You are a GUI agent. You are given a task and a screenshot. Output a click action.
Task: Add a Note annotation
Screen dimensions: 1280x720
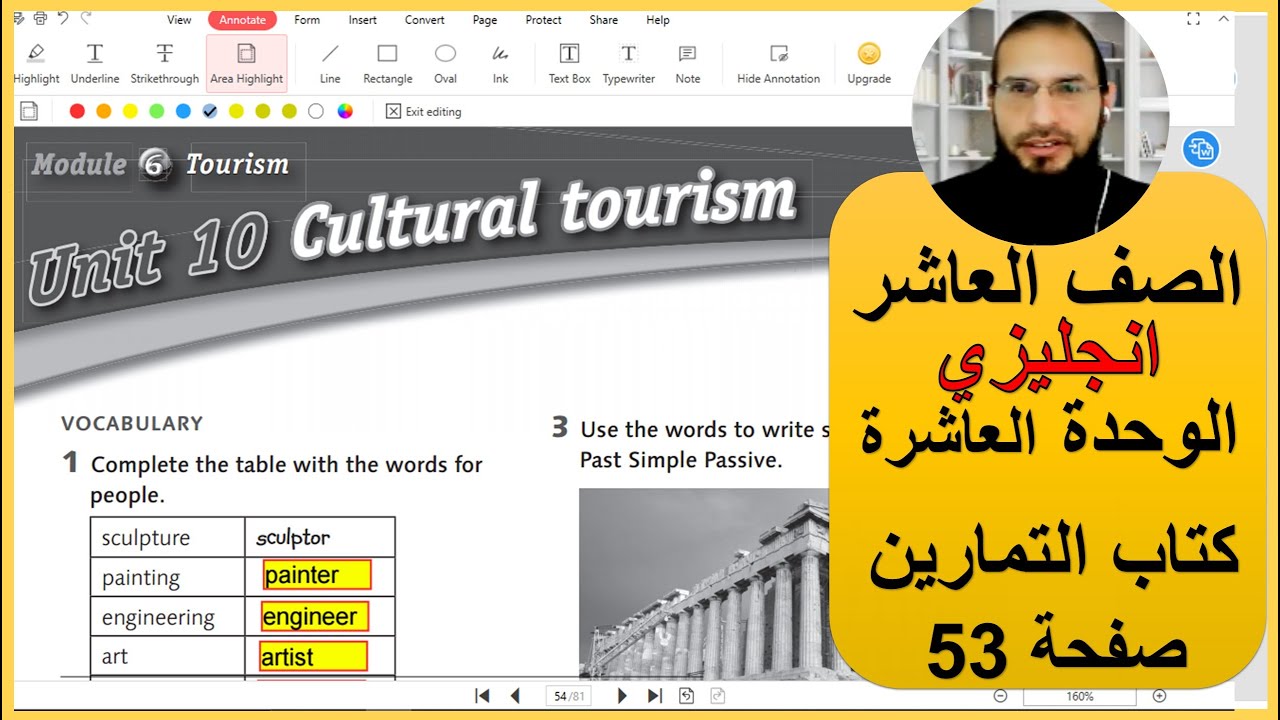688,63
